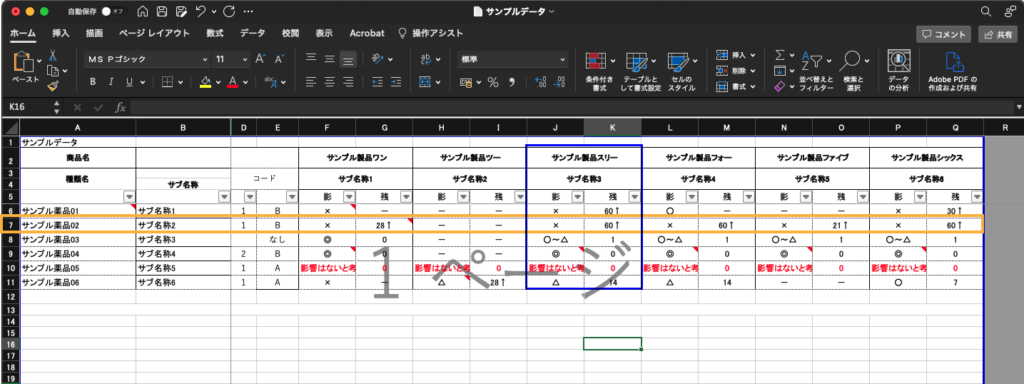Toggle align text left
This screenshot has height=384, width=1024.
point(311,82)
